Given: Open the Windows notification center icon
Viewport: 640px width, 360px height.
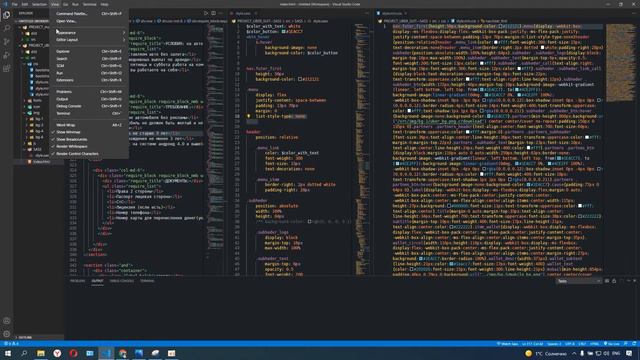Looking at the screenshot, I should pos(629,353).
